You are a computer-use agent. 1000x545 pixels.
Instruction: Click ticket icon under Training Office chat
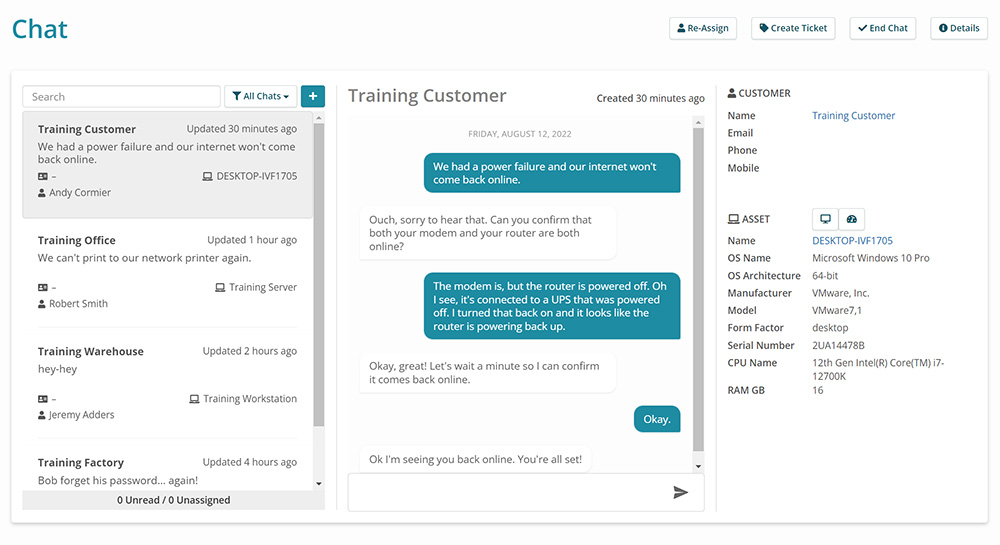(x=43, y=287)
